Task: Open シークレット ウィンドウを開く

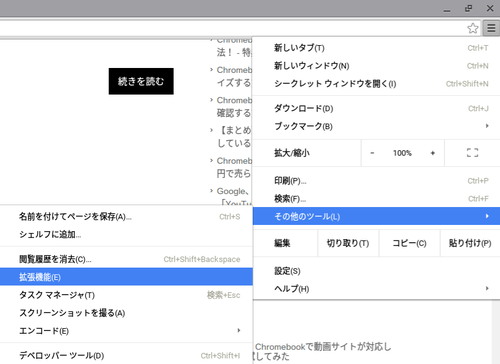Action: point(376,84)
